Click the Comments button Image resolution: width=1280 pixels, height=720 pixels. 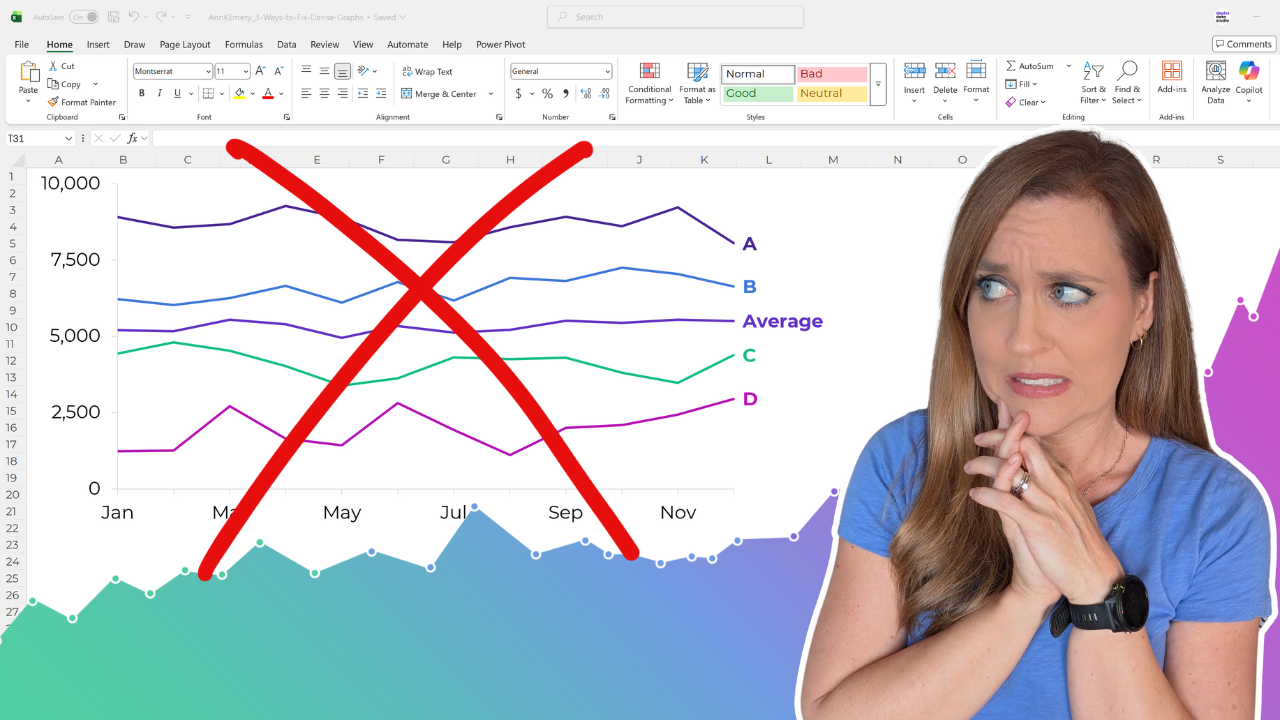[1244, 44]
